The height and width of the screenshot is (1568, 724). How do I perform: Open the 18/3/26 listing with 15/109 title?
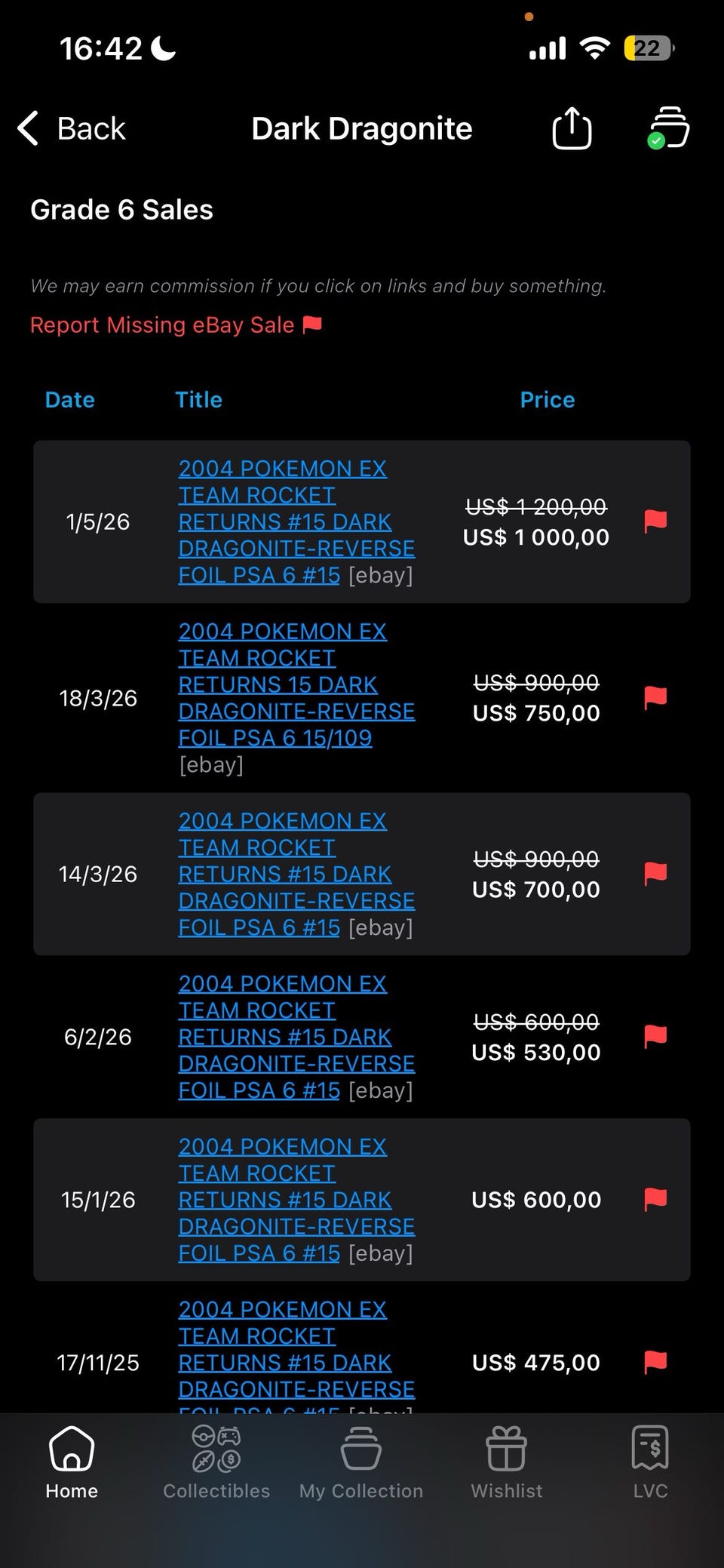296,684
